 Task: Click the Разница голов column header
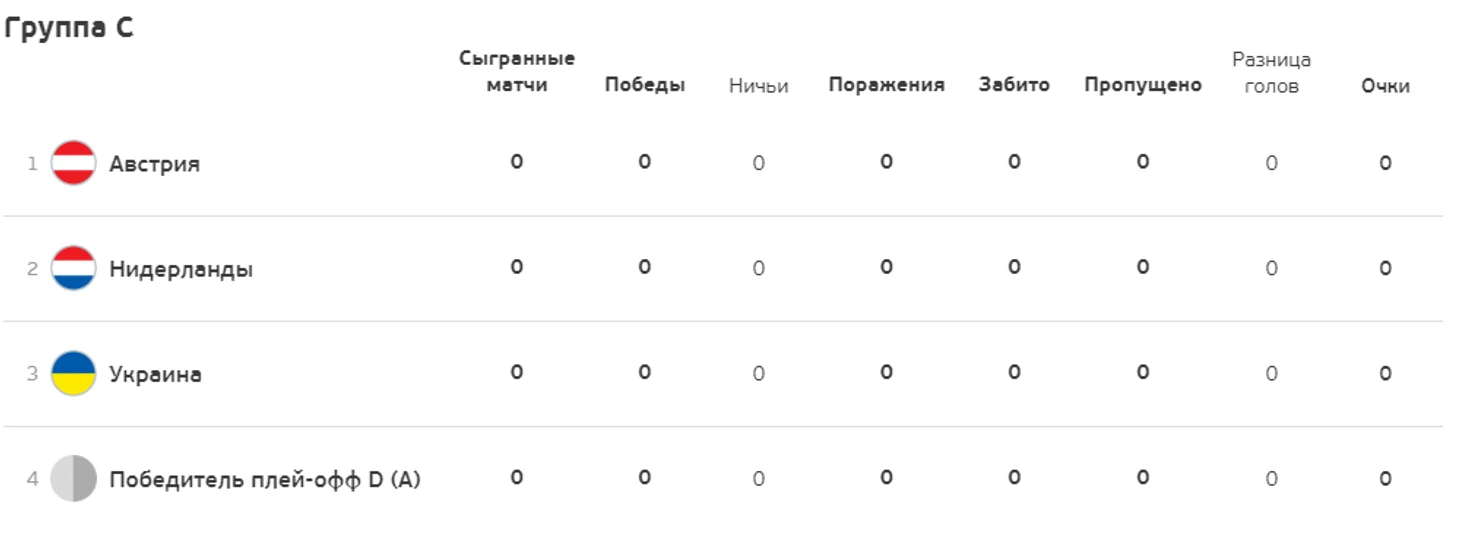pos(1271,72)
